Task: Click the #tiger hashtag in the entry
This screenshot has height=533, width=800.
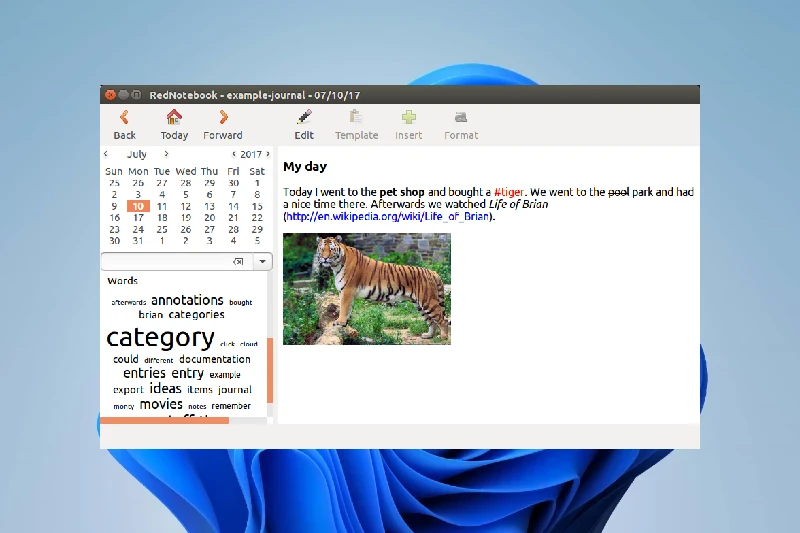Action: [509, 192]
